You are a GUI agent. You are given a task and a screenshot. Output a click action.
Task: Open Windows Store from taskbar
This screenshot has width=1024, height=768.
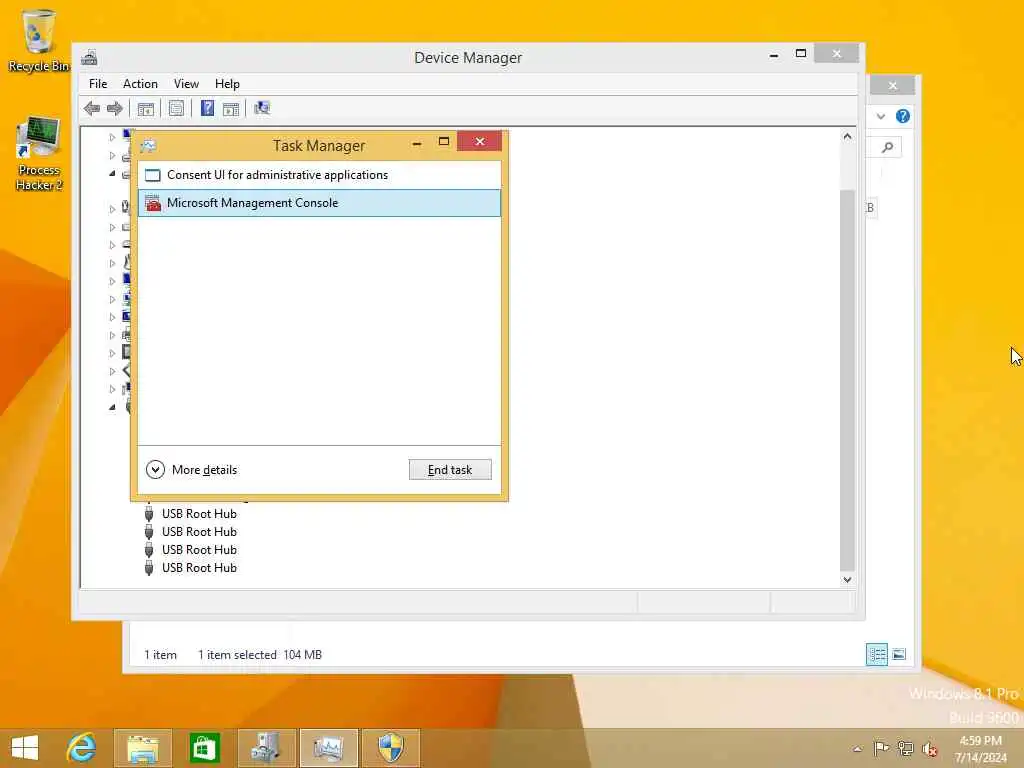coord(204,748)
